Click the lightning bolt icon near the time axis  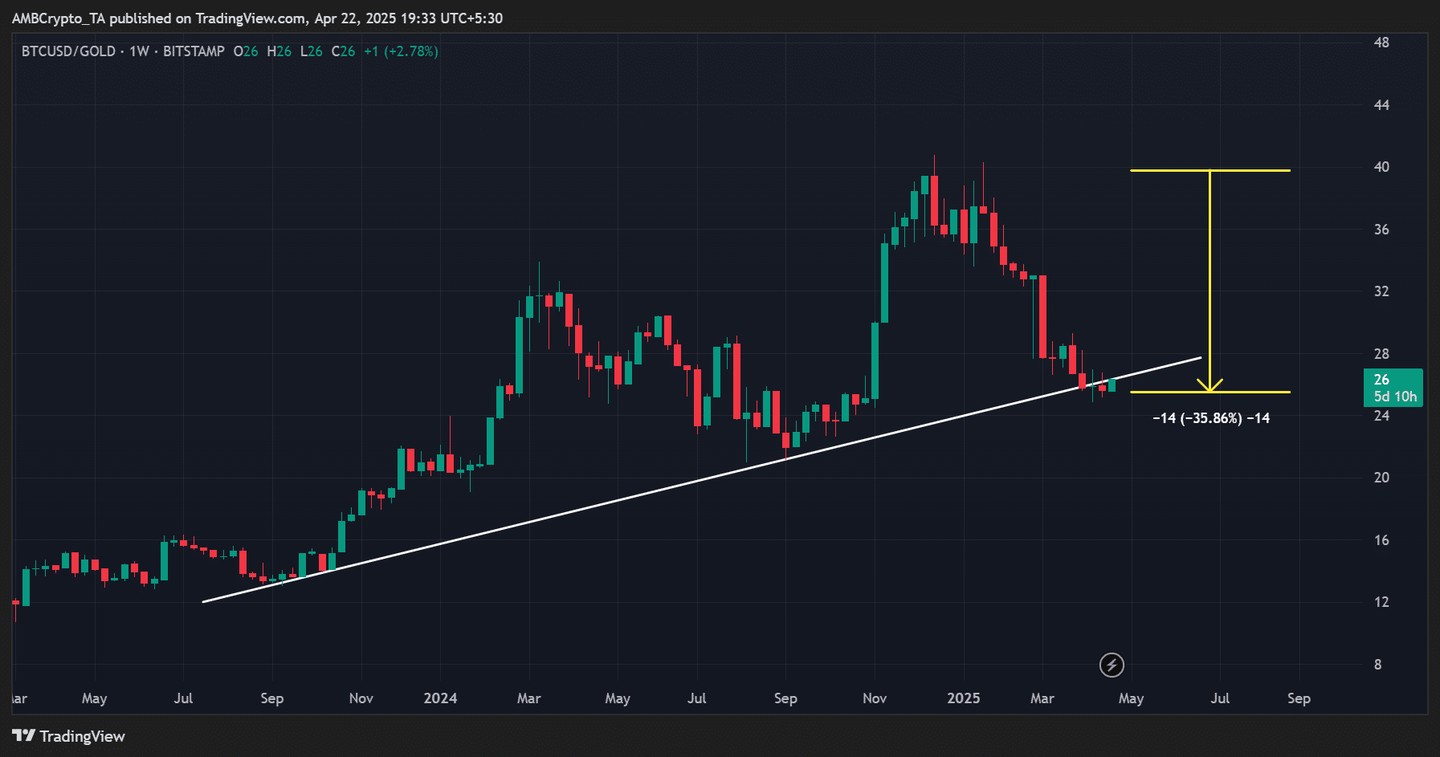(x=1111, y=664)
